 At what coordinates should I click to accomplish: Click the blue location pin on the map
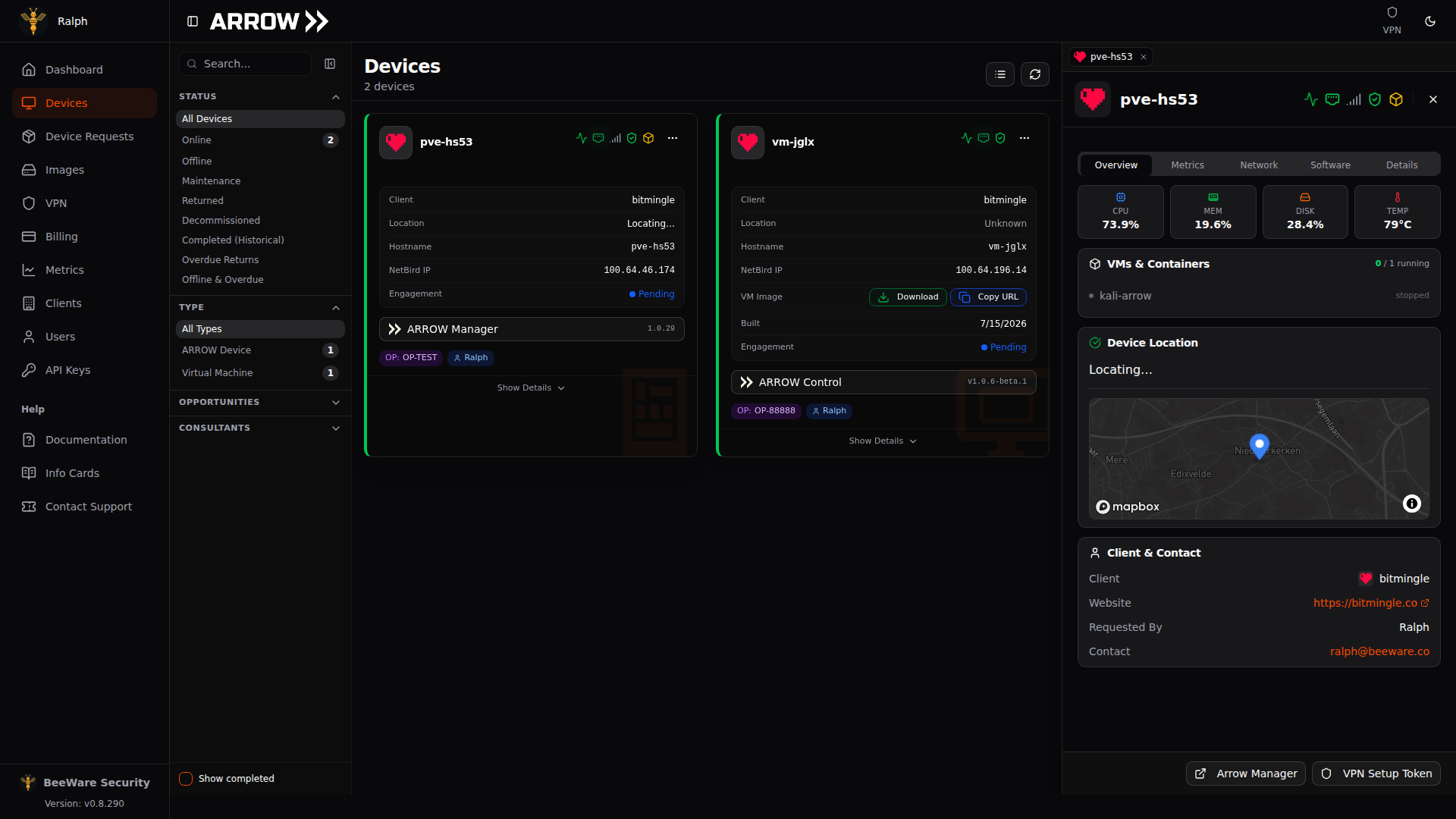click(x=1260, y=446)
